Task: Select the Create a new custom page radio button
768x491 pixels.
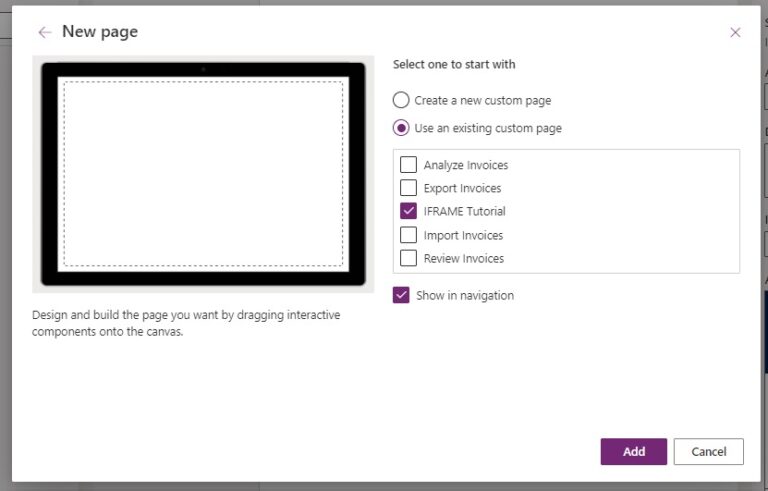Action: coord(401,100)
